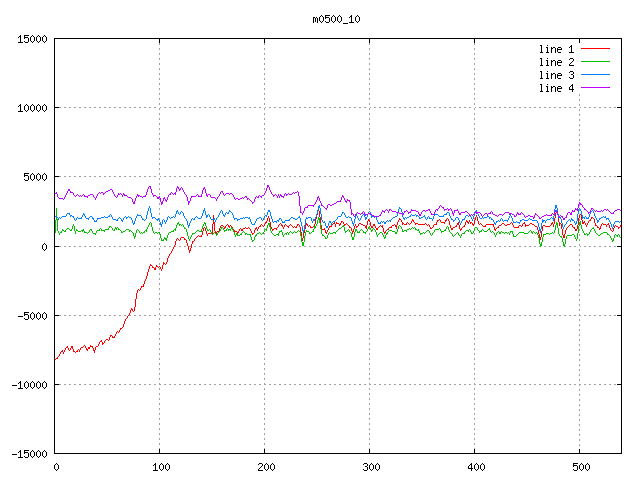The image size is (640, 480).
Task: Click the red legend sample for line 1
Action: 595,48
